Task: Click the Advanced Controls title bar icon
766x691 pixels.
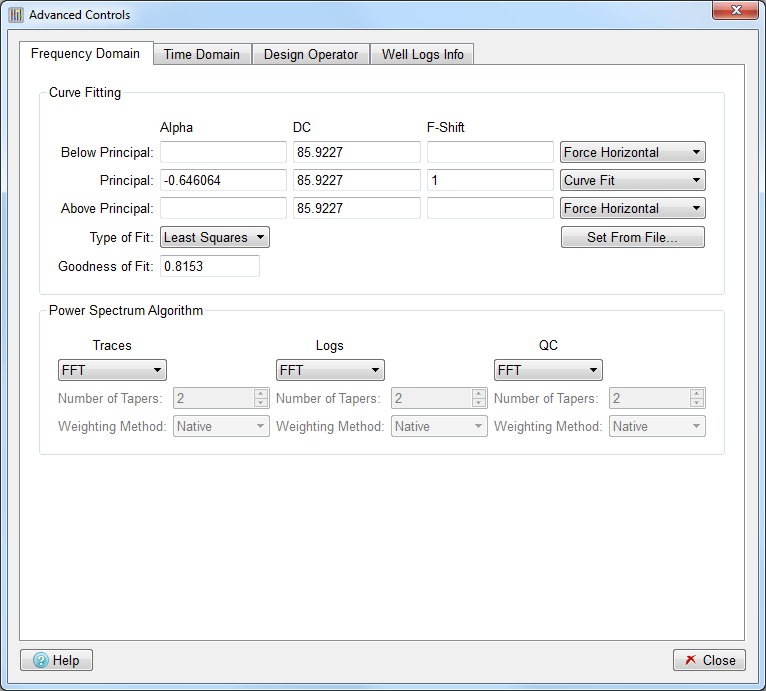Action: coord(16,15)
